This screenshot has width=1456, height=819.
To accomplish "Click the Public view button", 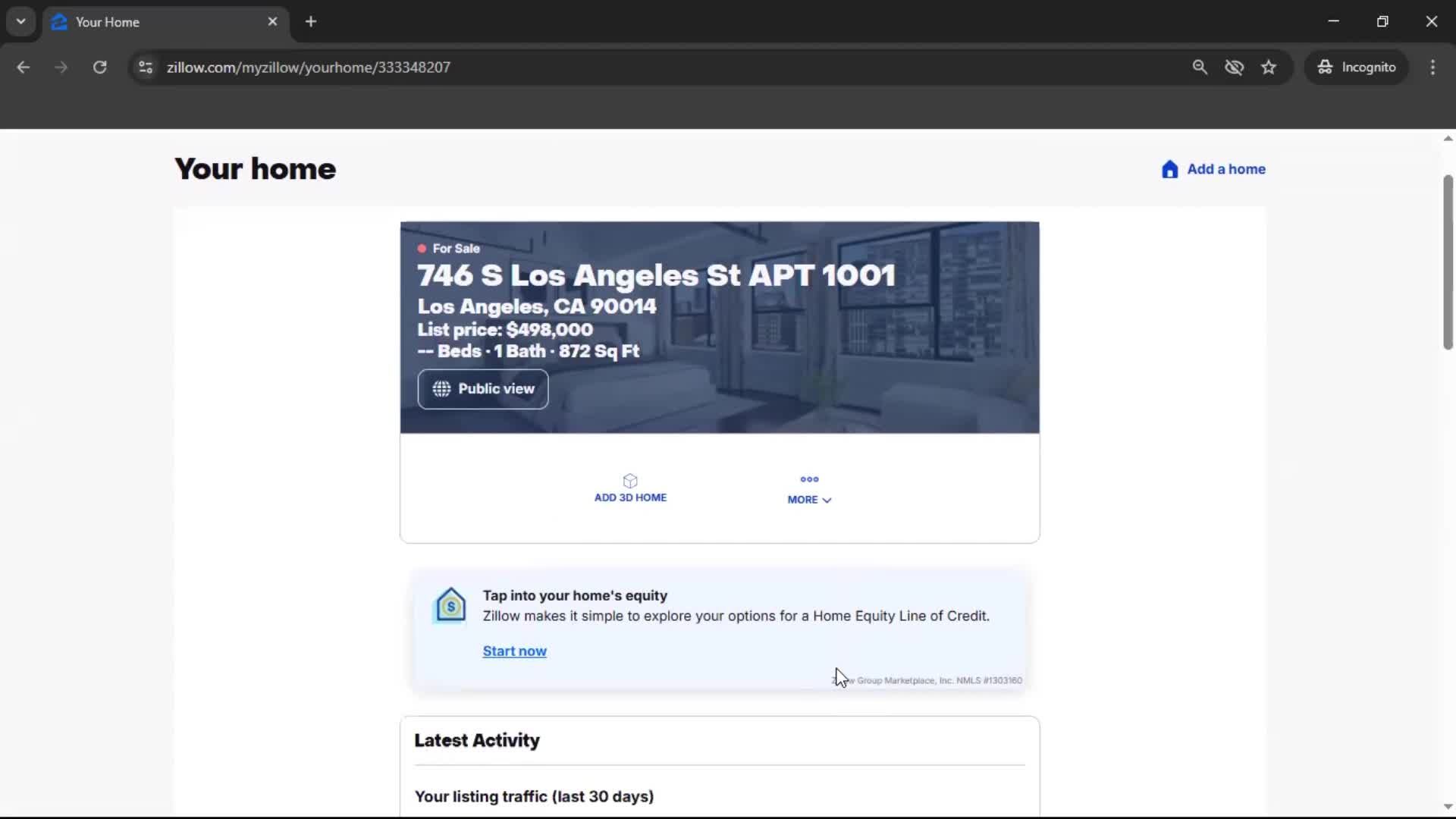I will pyautogui.click(x=483, y=389).
